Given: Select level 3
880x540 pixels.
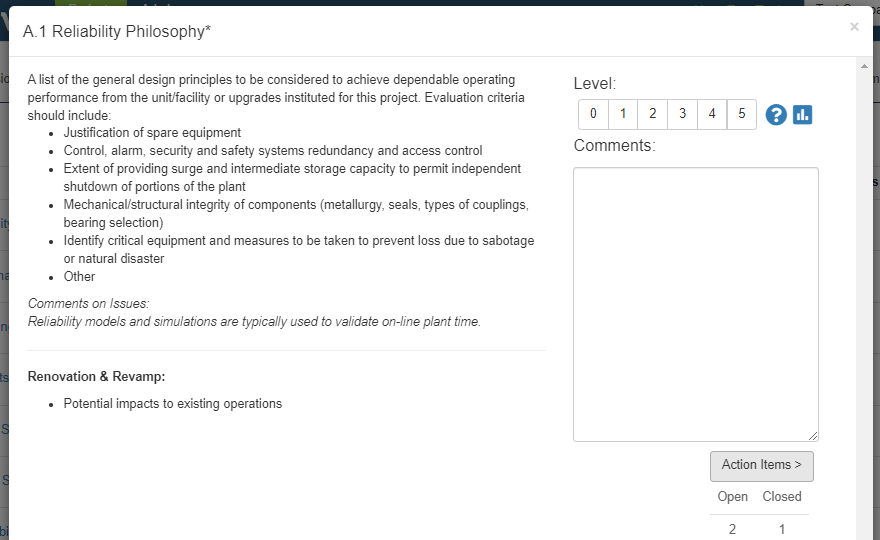Looking at the screenshot, I should coord(682,114).
